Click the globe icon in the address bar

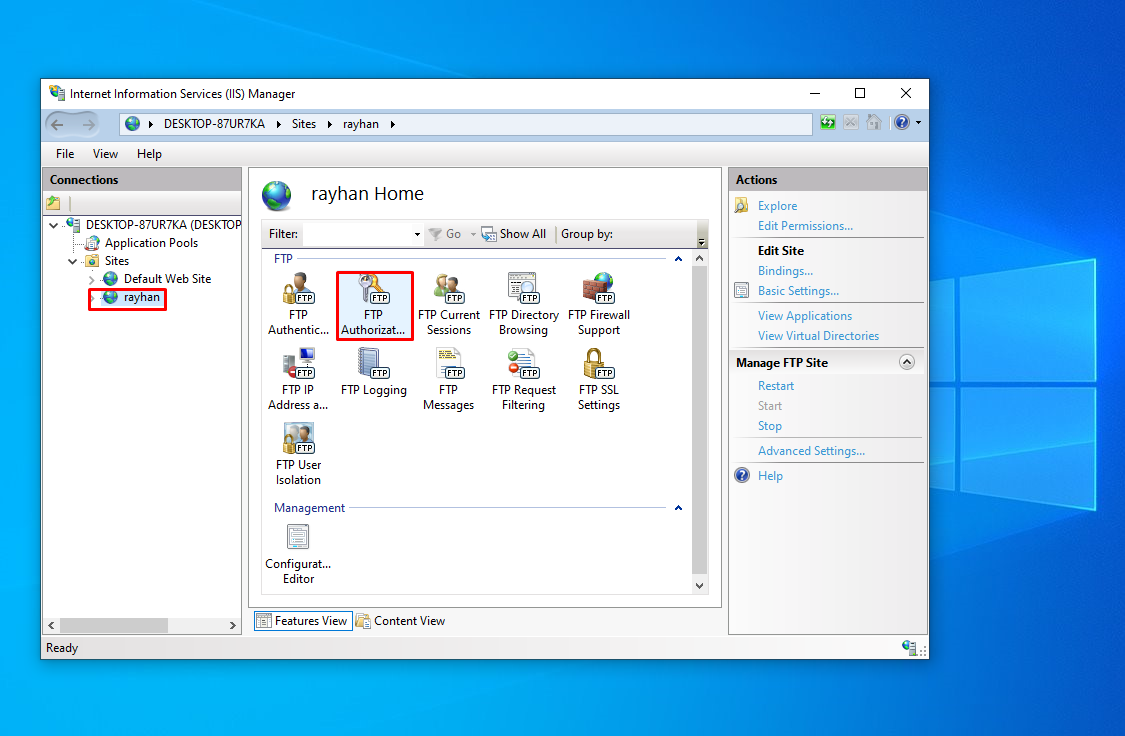coord(133,124)
